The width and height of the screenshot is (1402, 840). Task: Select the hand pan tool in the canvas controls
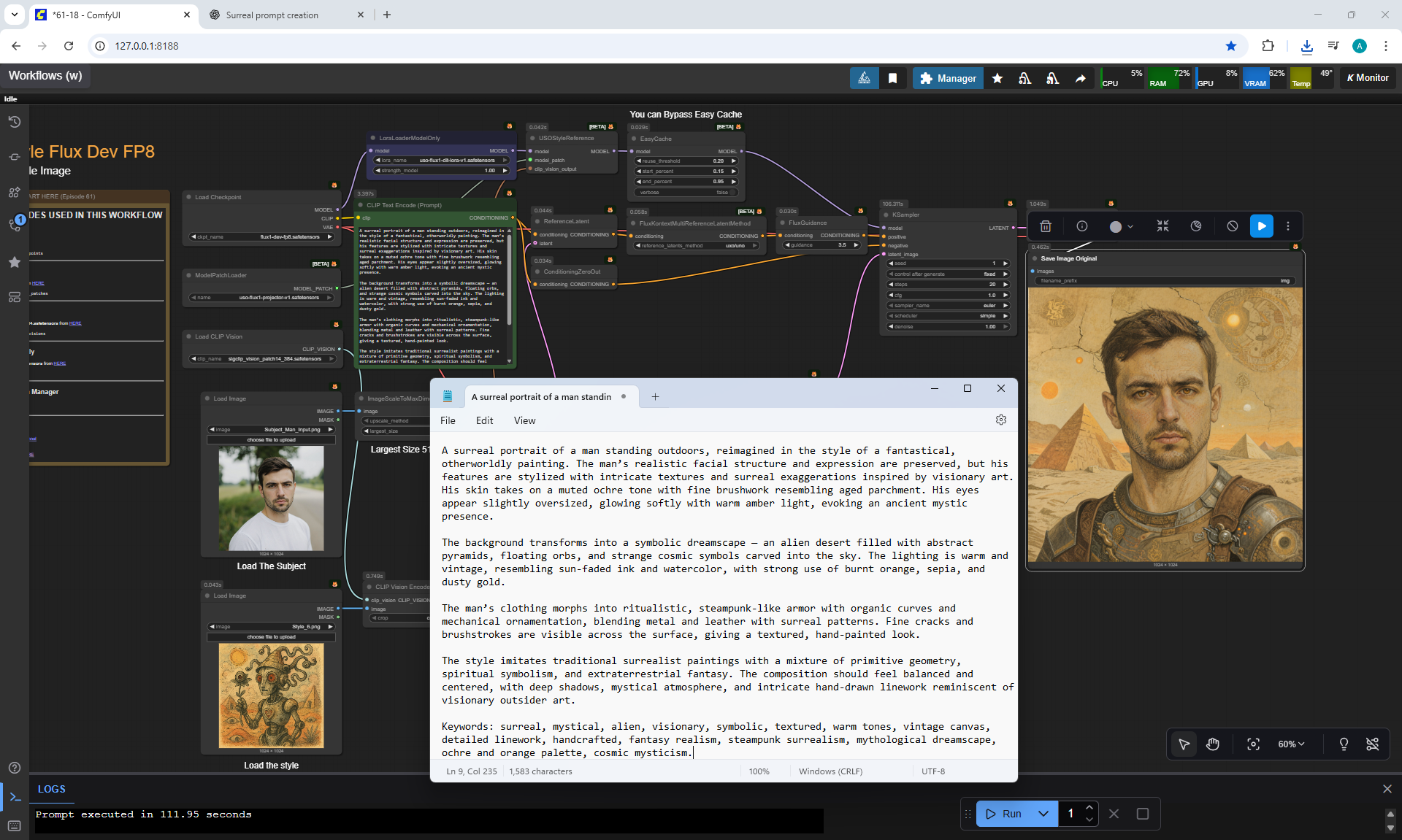(1213, 744)
